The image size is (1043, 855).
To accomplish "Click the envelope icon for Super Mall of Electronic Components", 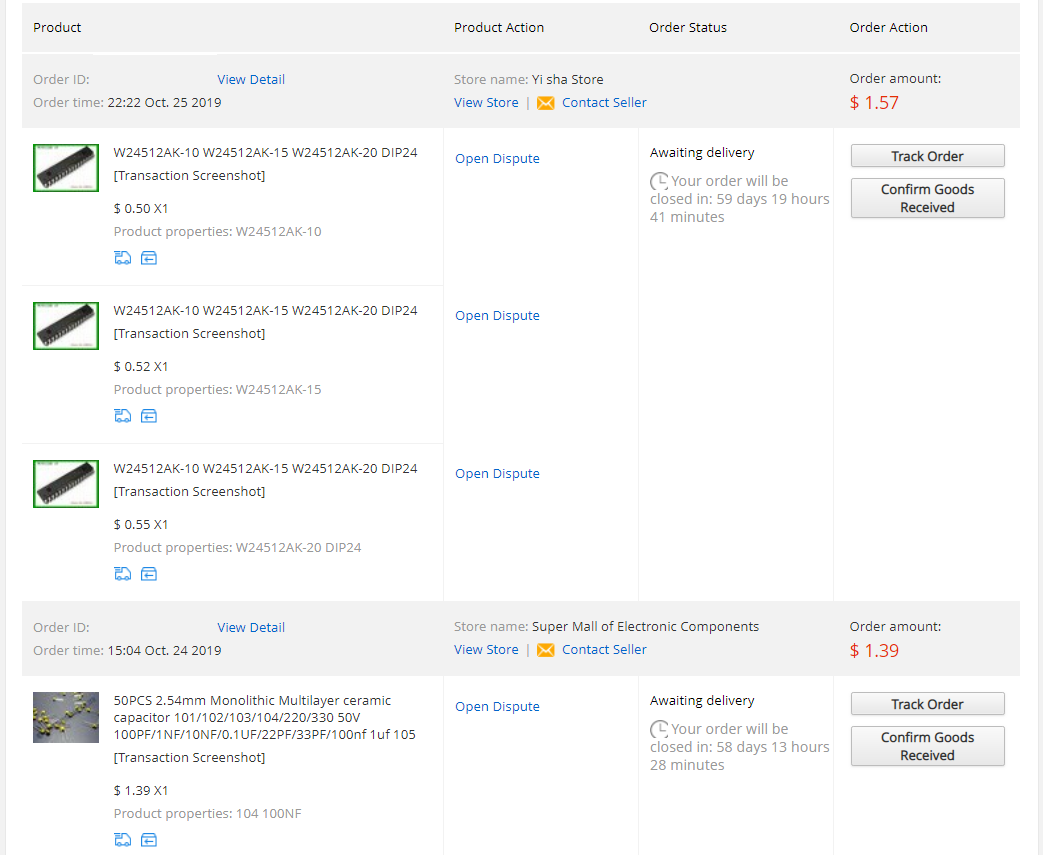I will [x=546, y=650].
